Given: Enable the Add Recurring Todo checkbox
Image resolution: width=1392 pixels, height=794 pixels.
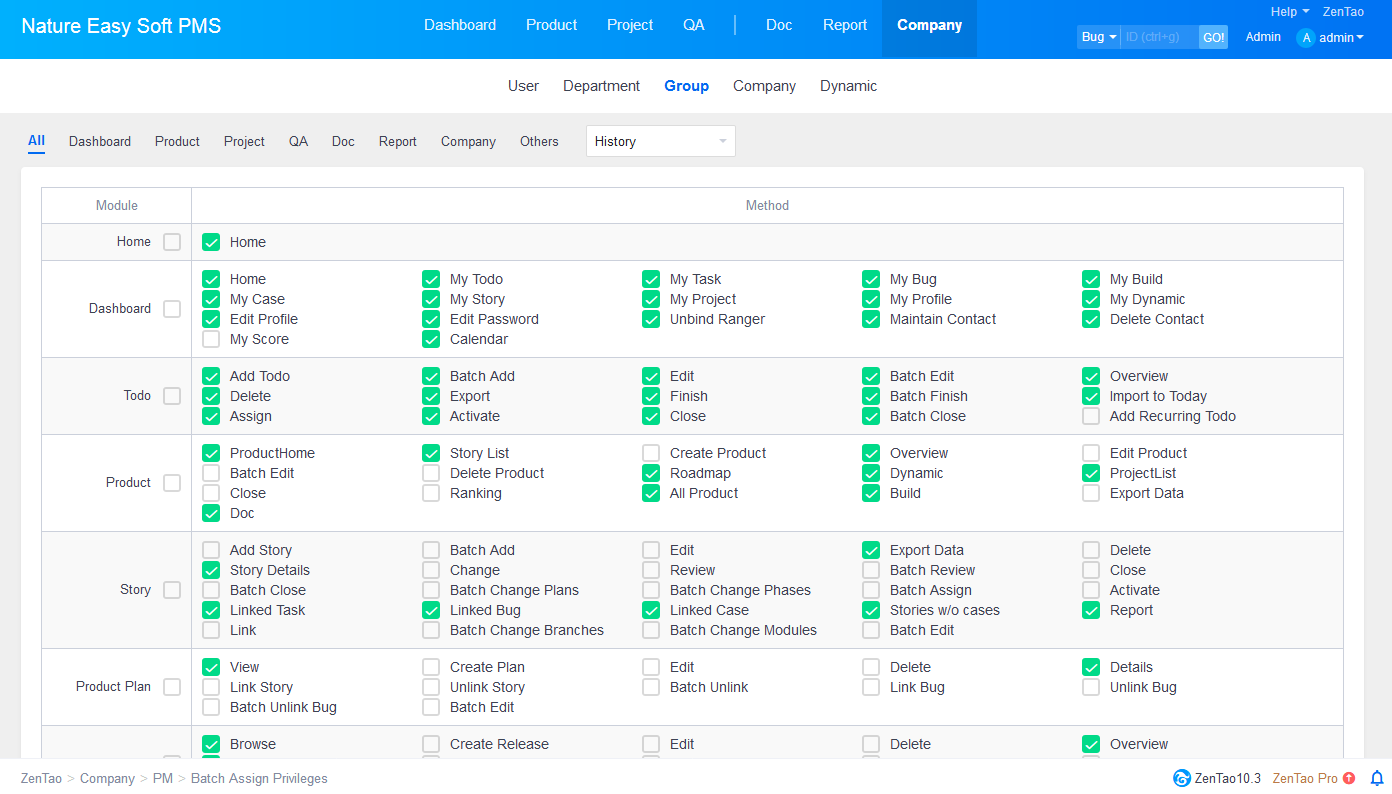Looking at the screenshot, I should 1091,416.
